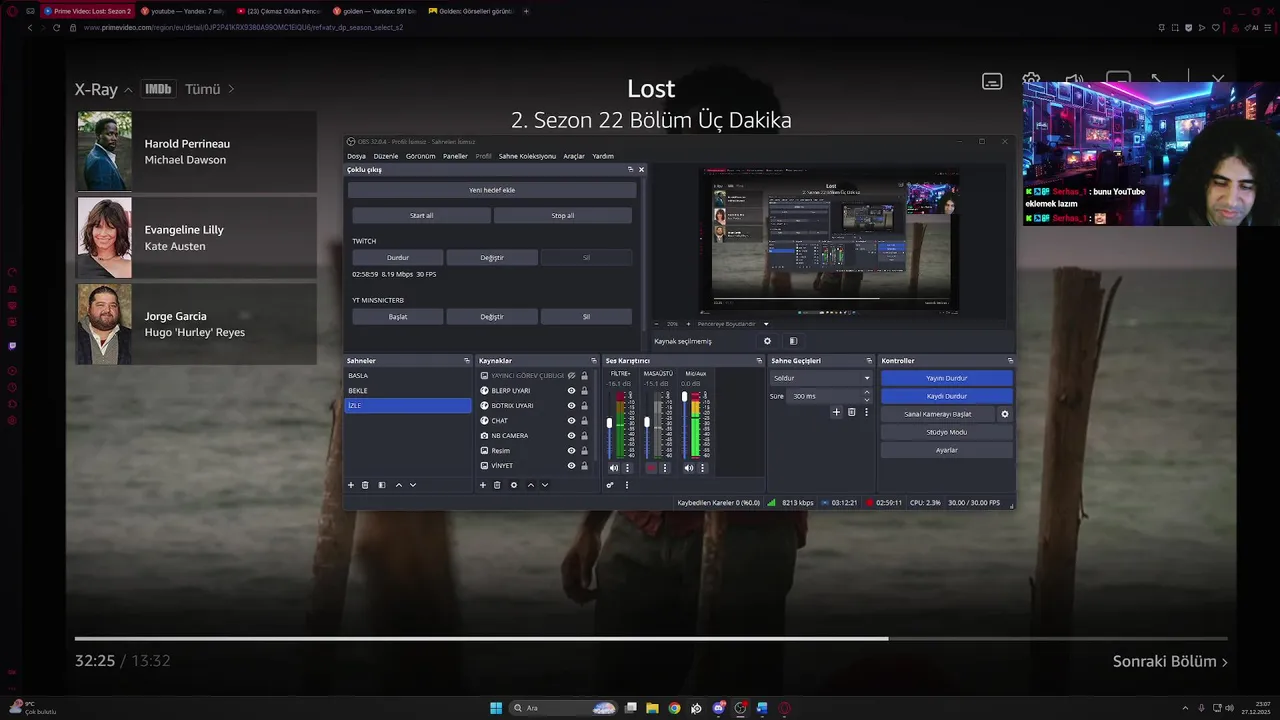The height and width of the screenshot is (720, 1280).
Task: Float the Kontroller dock panel
Action: [1010, 361]
